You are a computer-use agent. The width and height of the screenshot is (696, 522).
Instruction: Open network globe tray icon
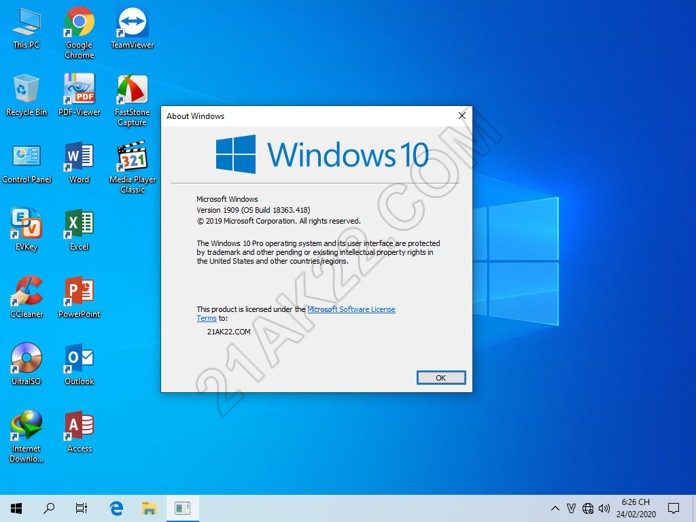(x=588, y=509)
